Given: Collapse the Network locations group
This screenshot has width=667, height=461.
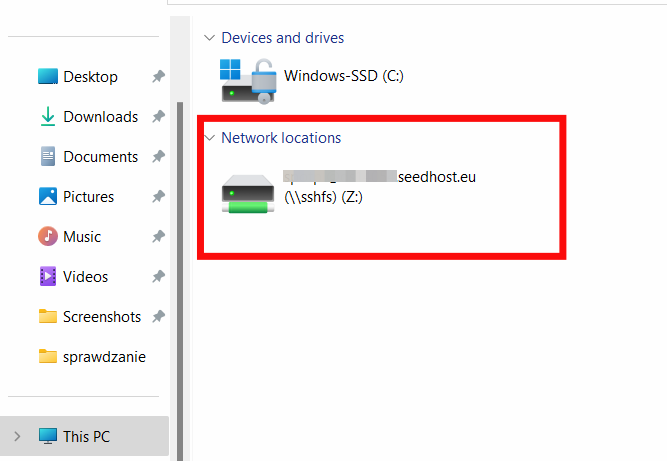Looking at the screenshot, I should tap(209, 138).
